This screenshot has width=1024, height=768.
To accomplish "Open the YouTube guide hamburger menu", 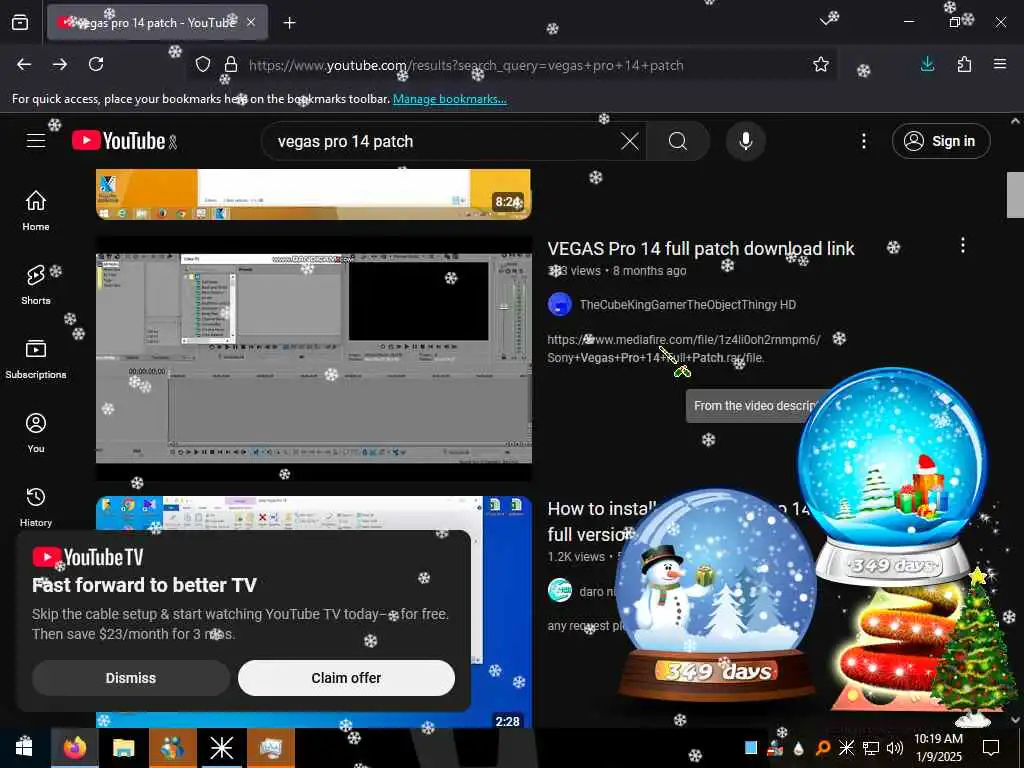I will tap(36, 141).
